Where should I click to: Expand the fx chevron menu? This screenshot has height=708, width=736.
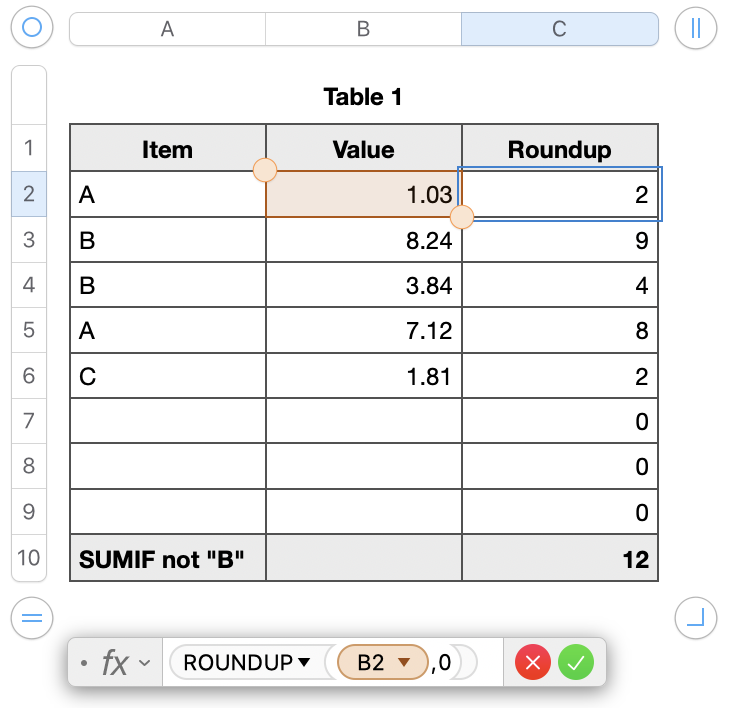(x=145, y=663)
